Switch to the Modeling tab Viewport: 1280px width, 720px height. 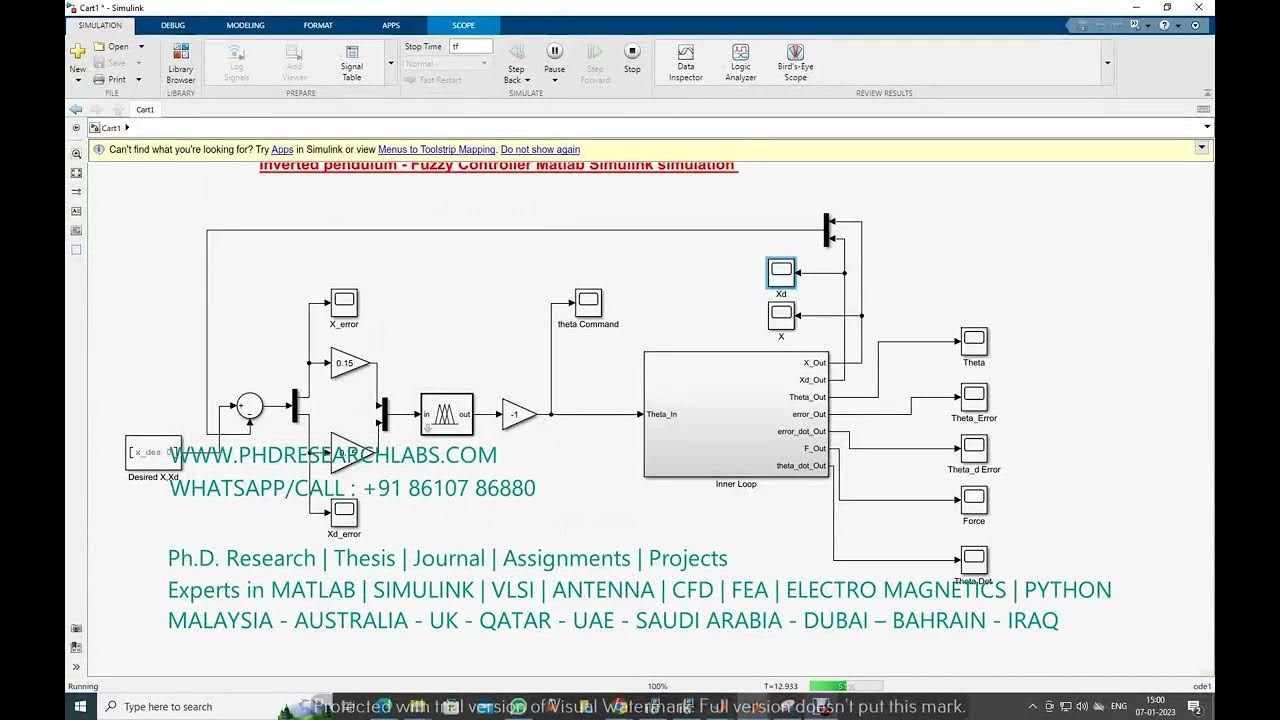pos(245,25)
